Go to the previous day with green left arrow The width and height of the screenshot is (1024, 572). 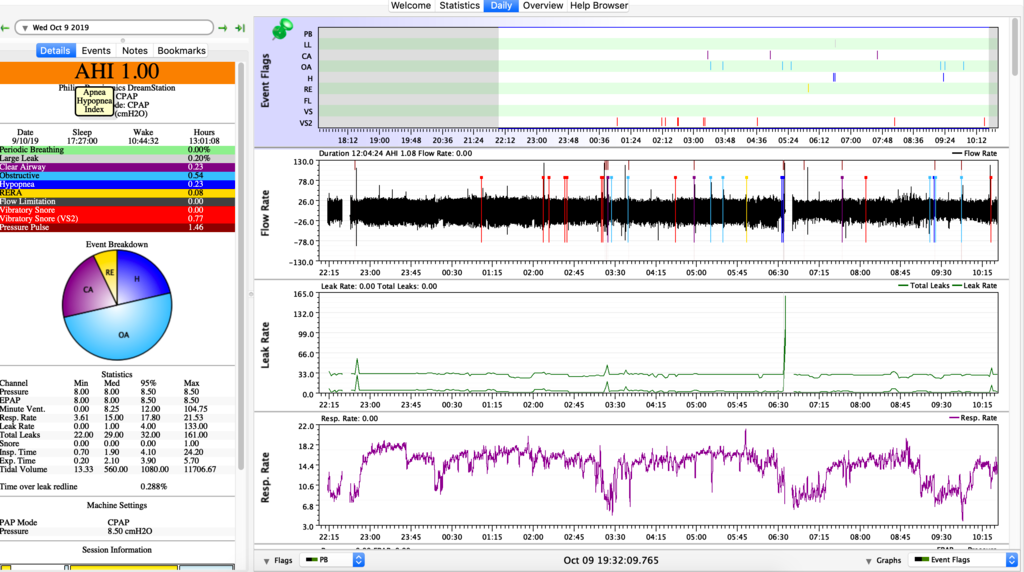(5, 28)
